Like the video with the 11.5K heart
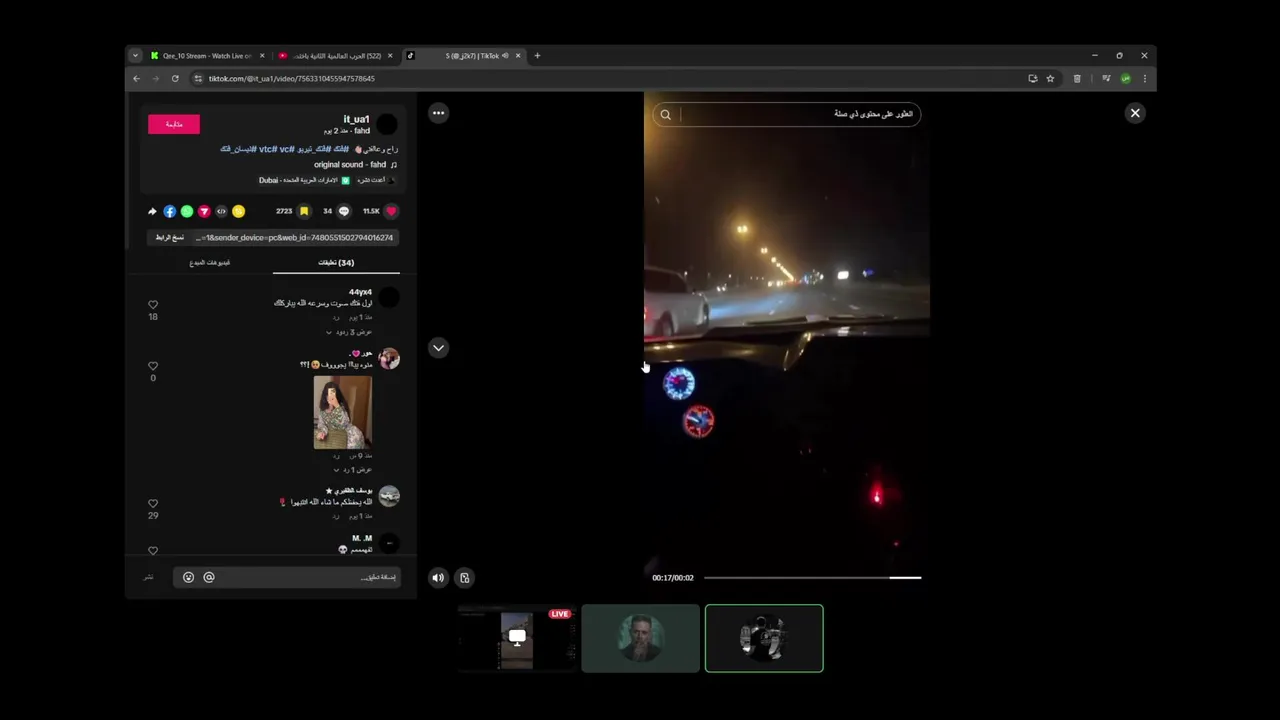1280x720 pixels. 391,211
